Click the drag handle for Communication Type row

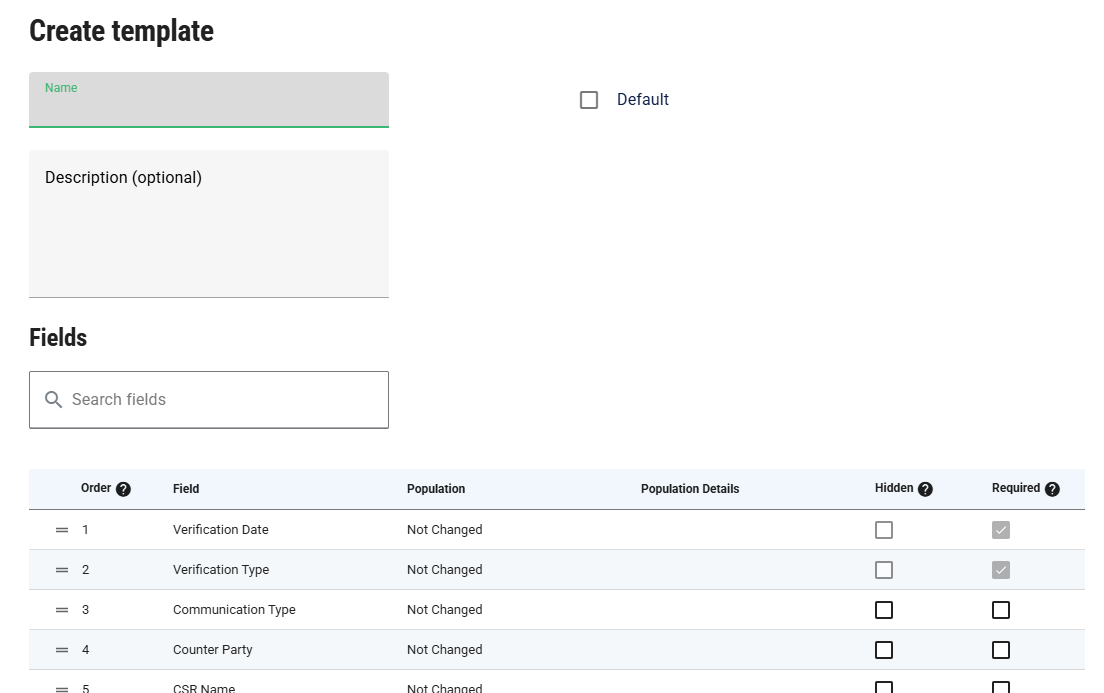[62, 610]
